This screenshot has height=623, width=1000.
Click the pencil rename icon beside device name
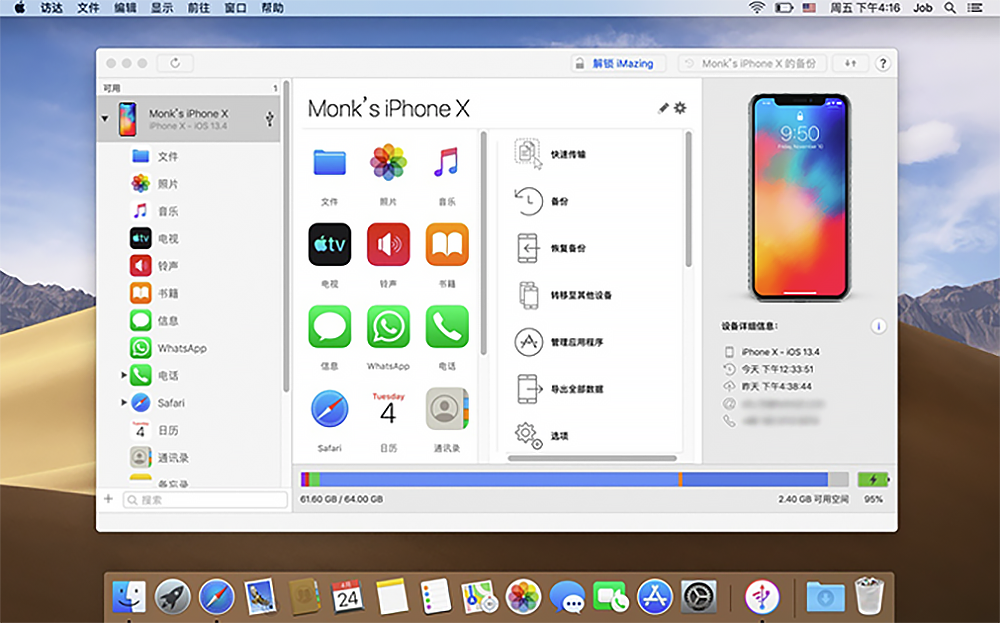pos(663,108)
